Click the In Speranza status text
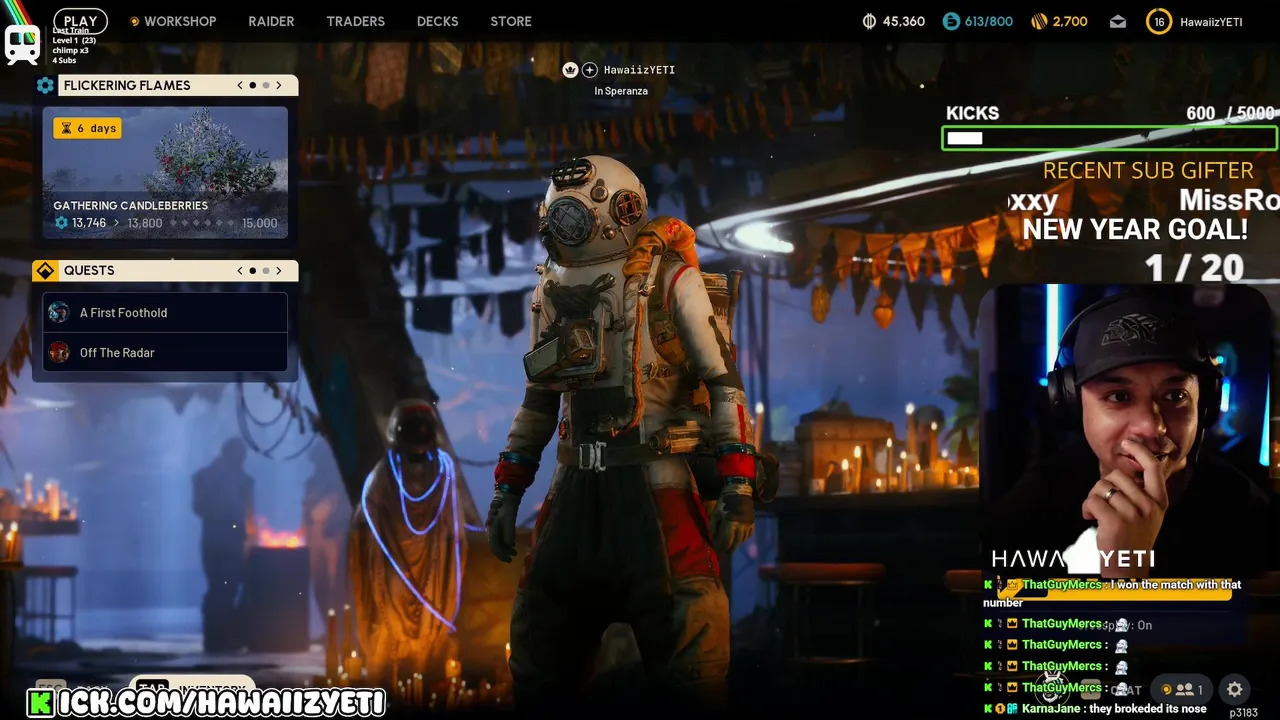 coord(621,91)
